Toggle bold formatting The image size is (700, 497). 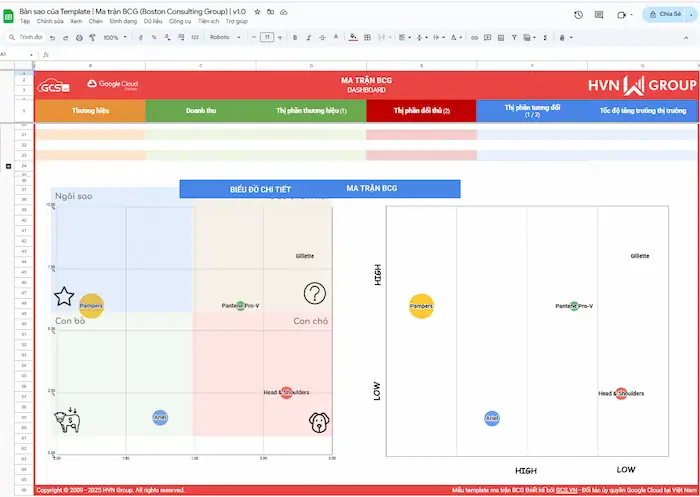tap(295, 37)
